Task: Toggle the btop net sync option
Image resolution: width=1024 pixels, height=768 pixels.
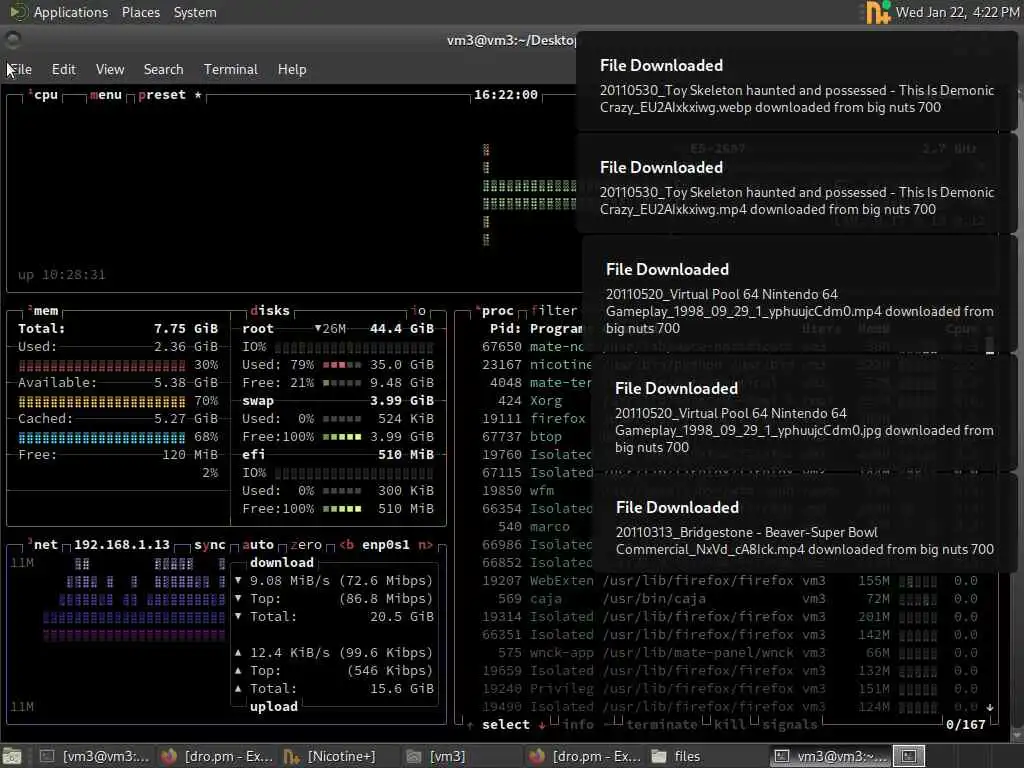Action: (209, 545)
